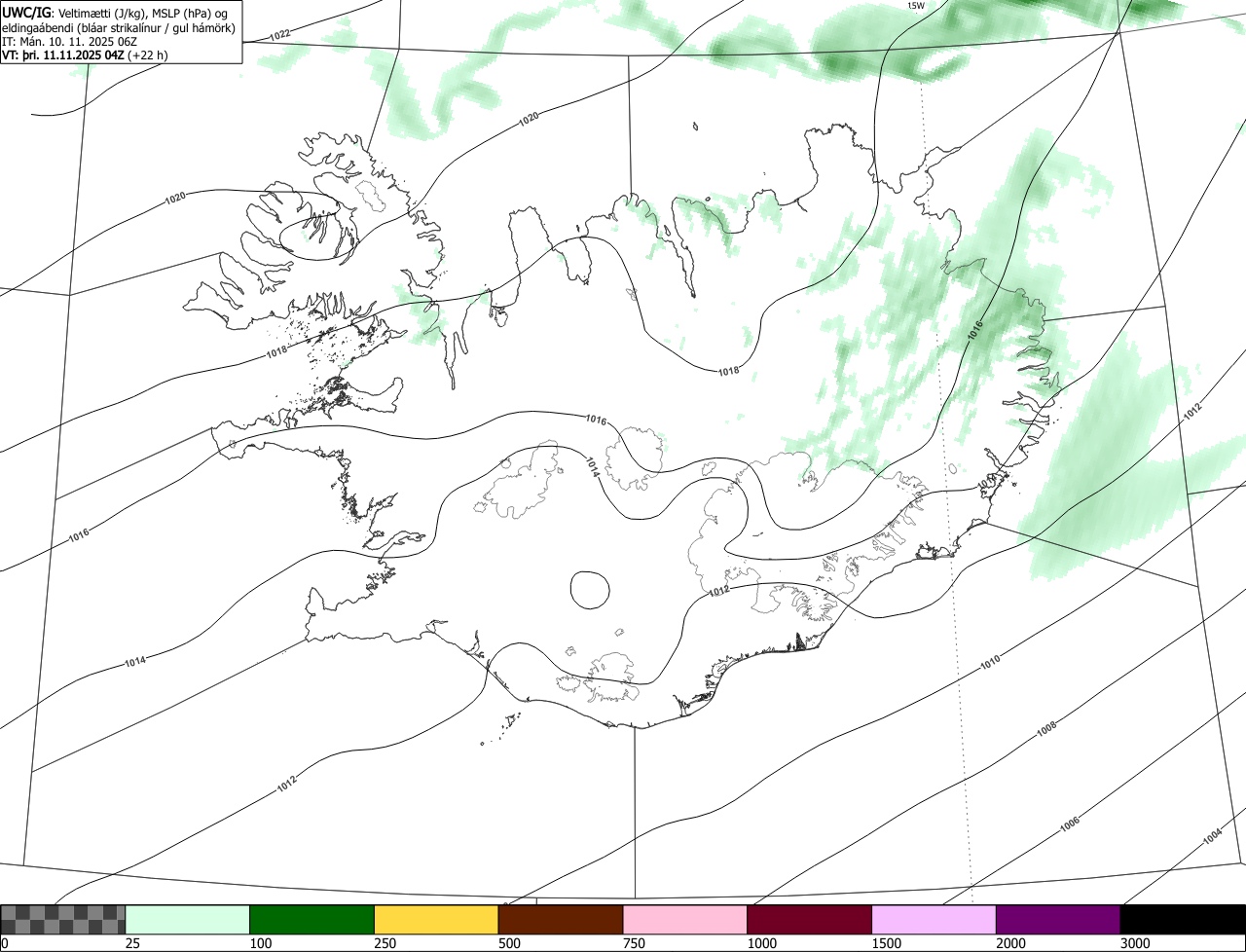The height and width of the screenshot is (952, 1246).
Task: Pick the dark green 100–250 legend swatch
Action: tap(312, 919)
